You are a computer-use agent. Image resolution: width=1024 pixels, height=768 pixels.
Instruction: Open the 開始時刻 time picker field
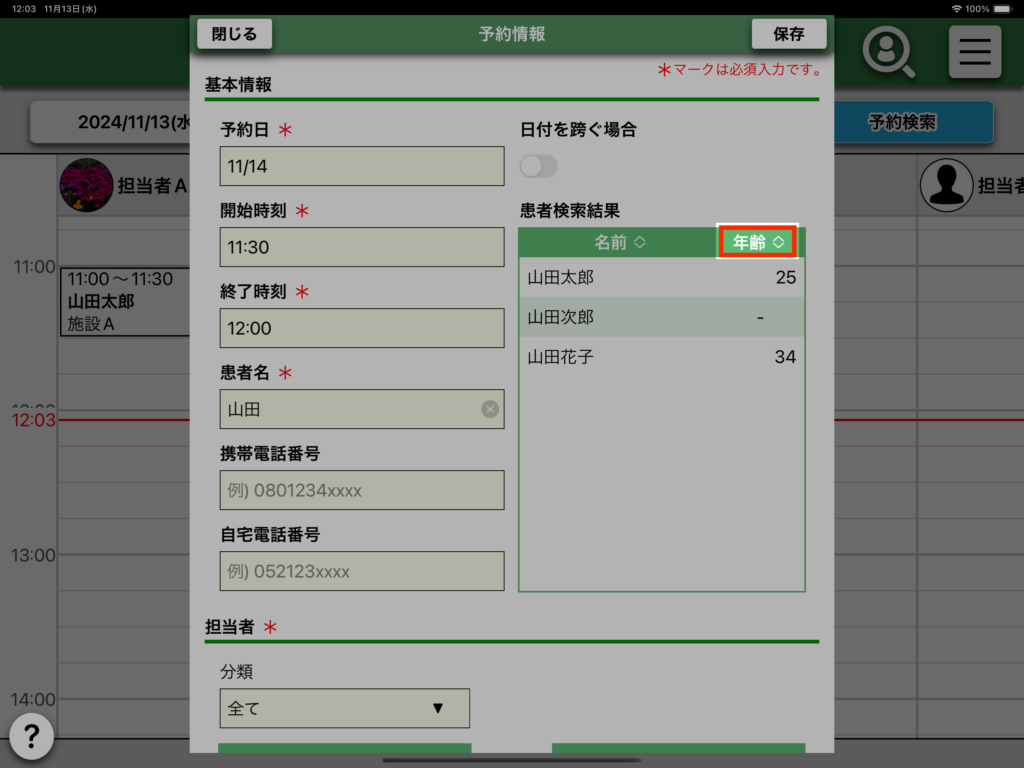coord(361,247)
